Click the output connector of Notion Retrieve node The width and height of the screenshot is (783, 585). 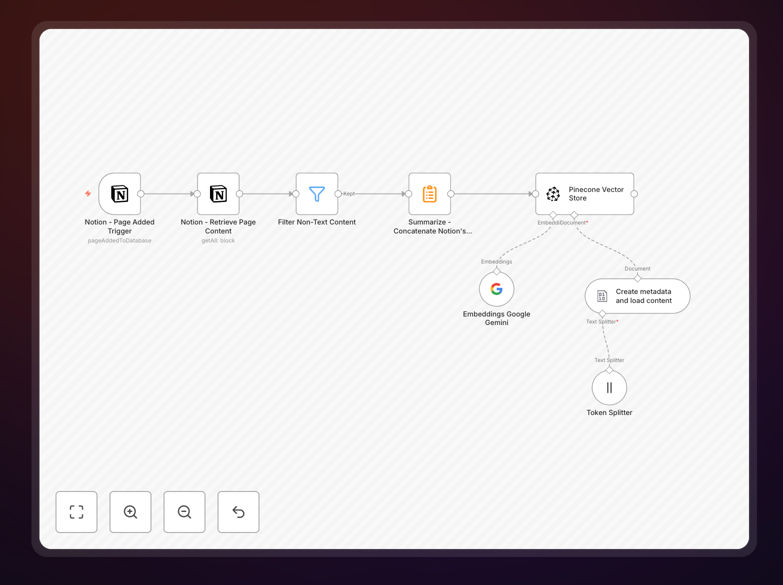240,194
